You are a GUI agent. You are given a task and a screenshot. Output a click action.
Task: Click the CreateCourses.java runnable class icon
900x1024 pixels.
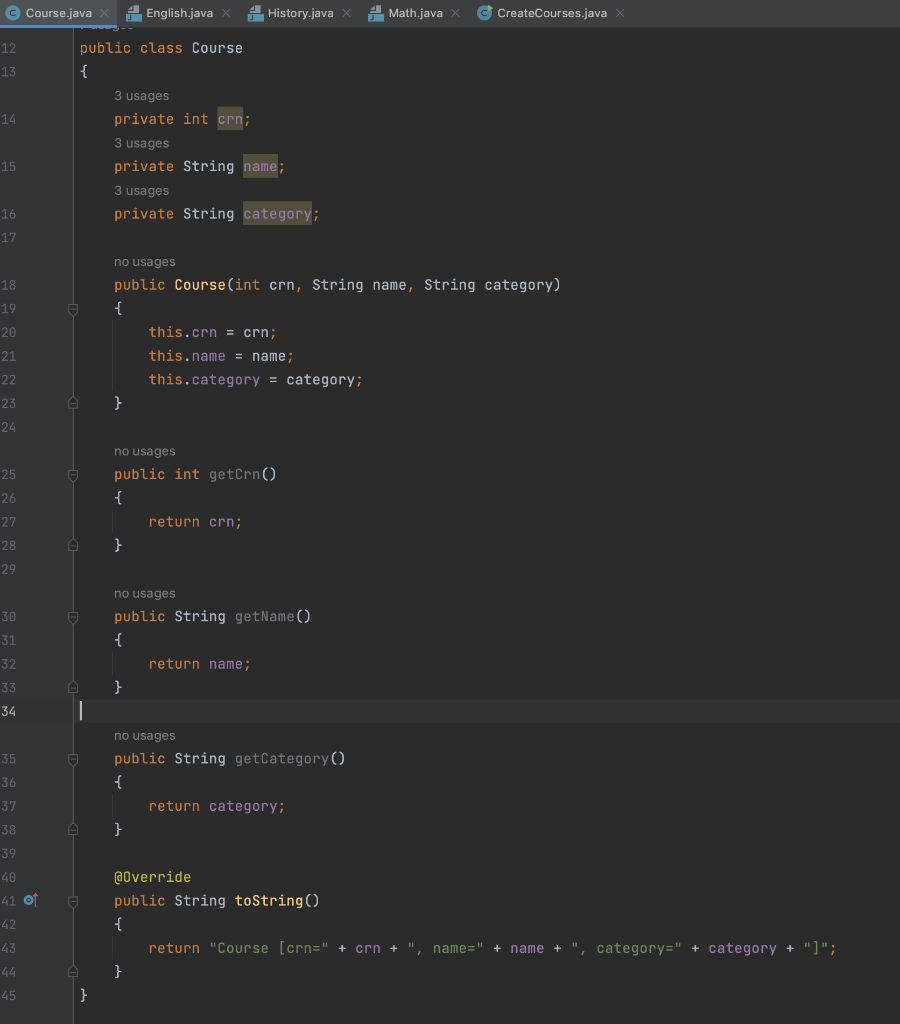485,13
